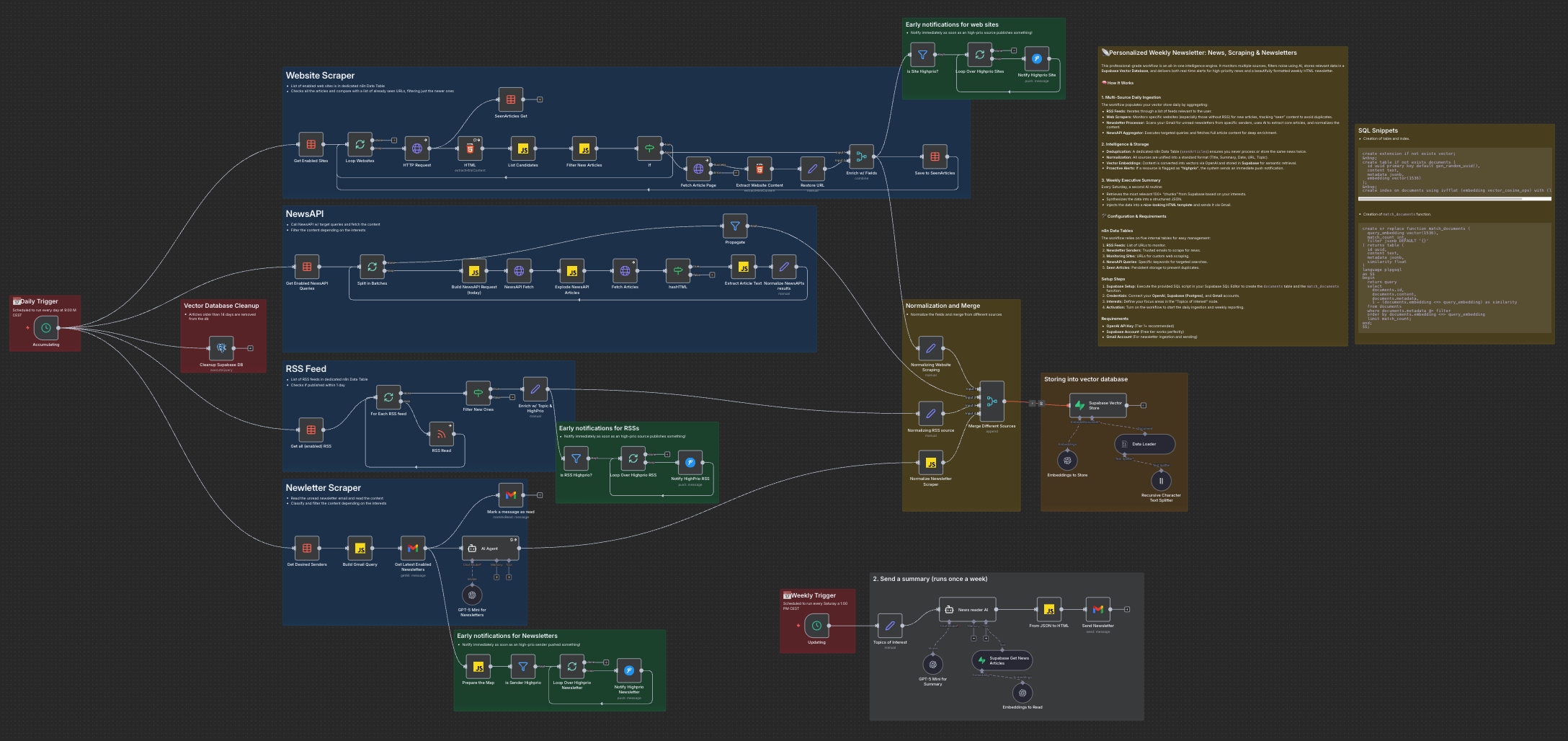Image resolution: width=1568 pixels, height=741 pixels.
Task: Open the Cleanup Supabase DB node
Action: 221,348
